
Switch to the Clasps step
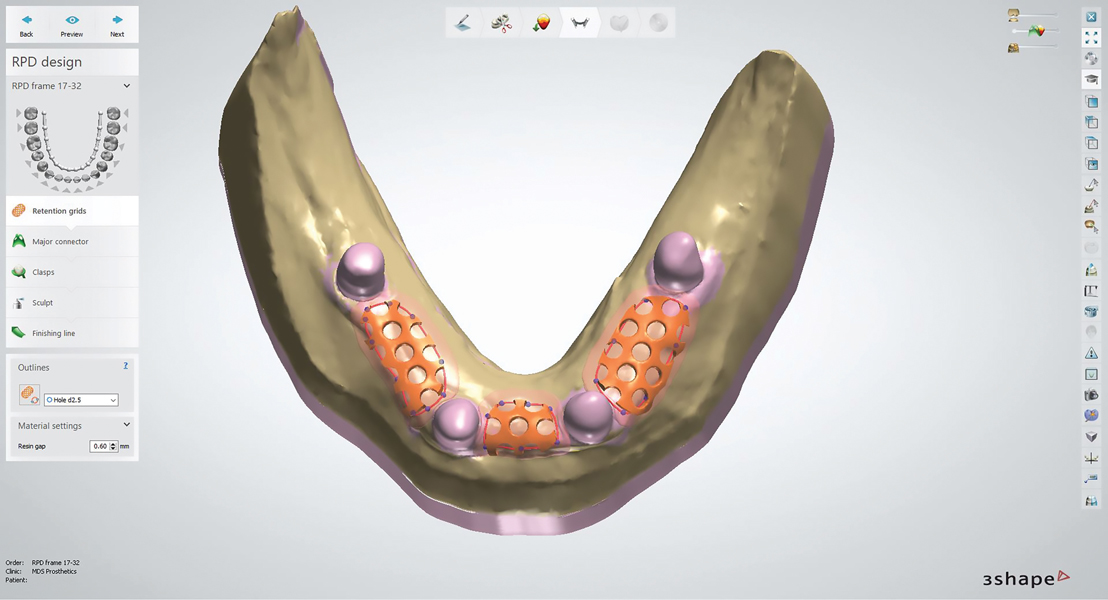[x=43, y=272]
